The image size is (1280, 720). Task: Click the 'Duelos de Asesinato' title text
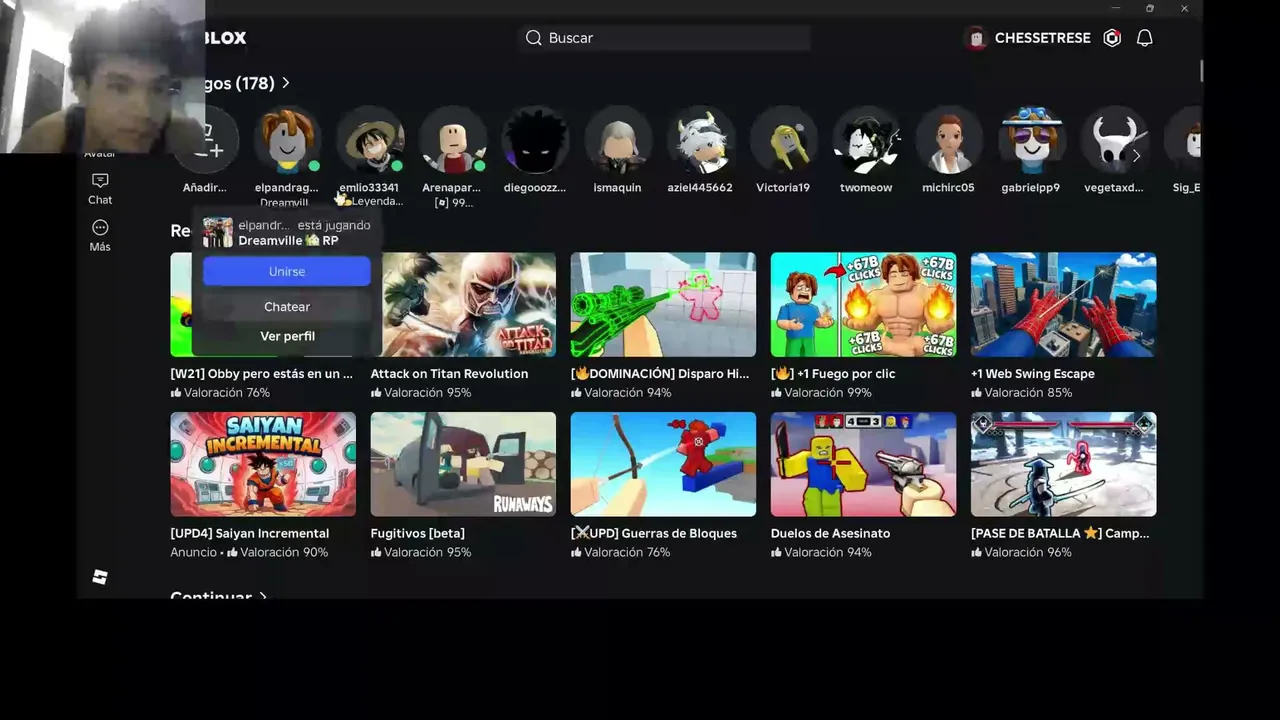point(830,534)
